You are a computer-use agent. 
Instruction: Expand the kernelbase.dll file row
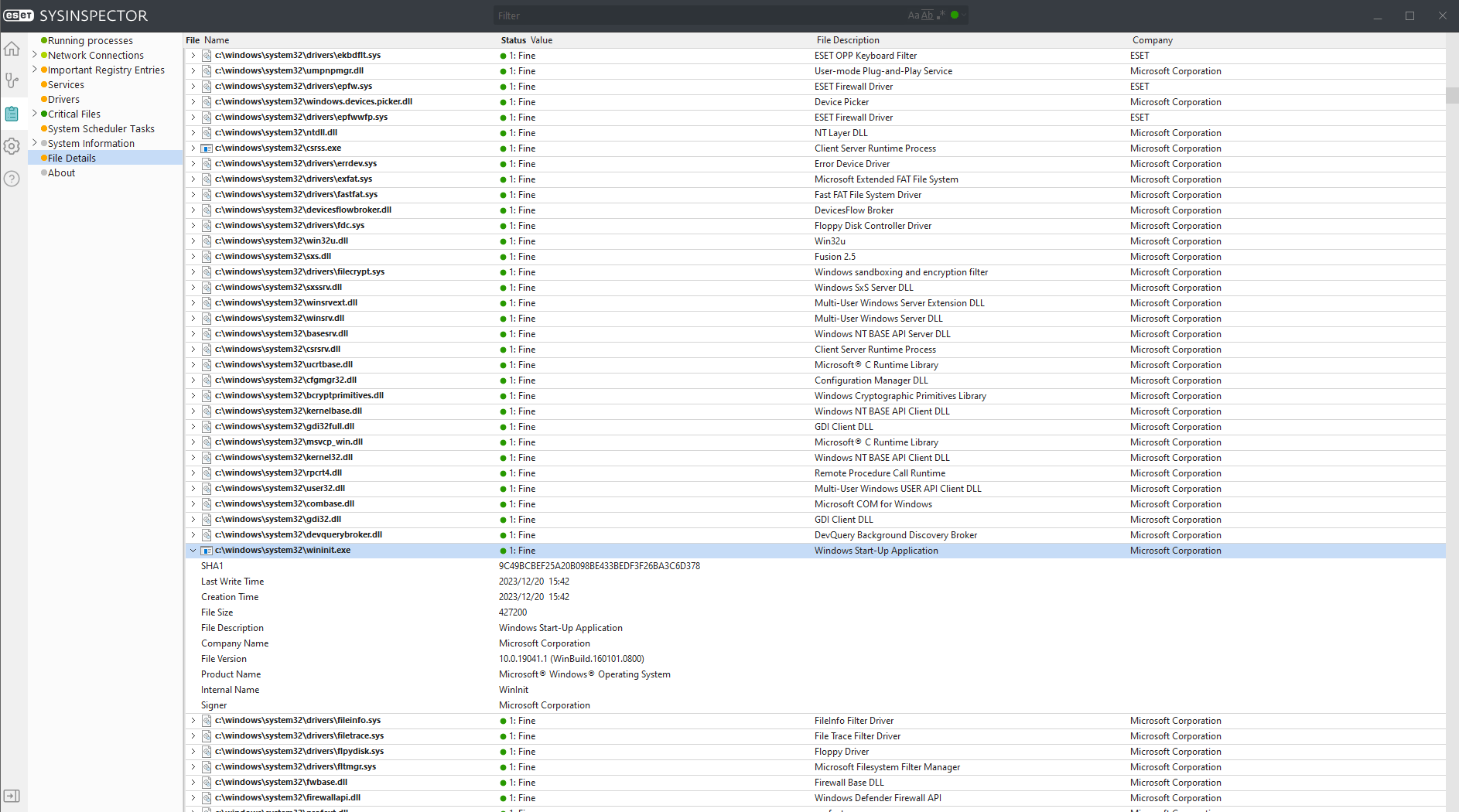(x=193, y=411)
